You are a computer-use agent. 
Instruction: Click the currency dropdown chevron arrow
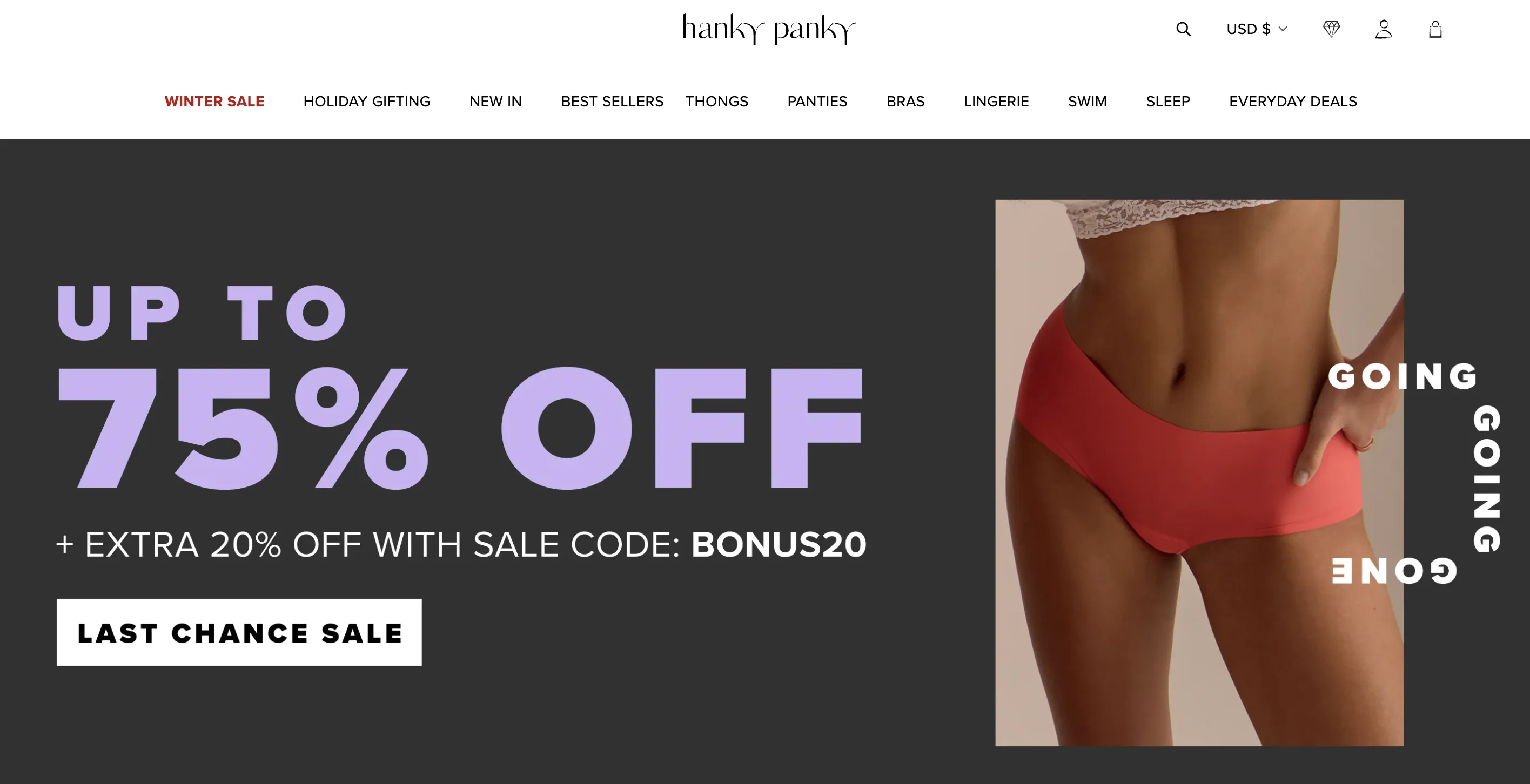click(x=1283, y=29)
